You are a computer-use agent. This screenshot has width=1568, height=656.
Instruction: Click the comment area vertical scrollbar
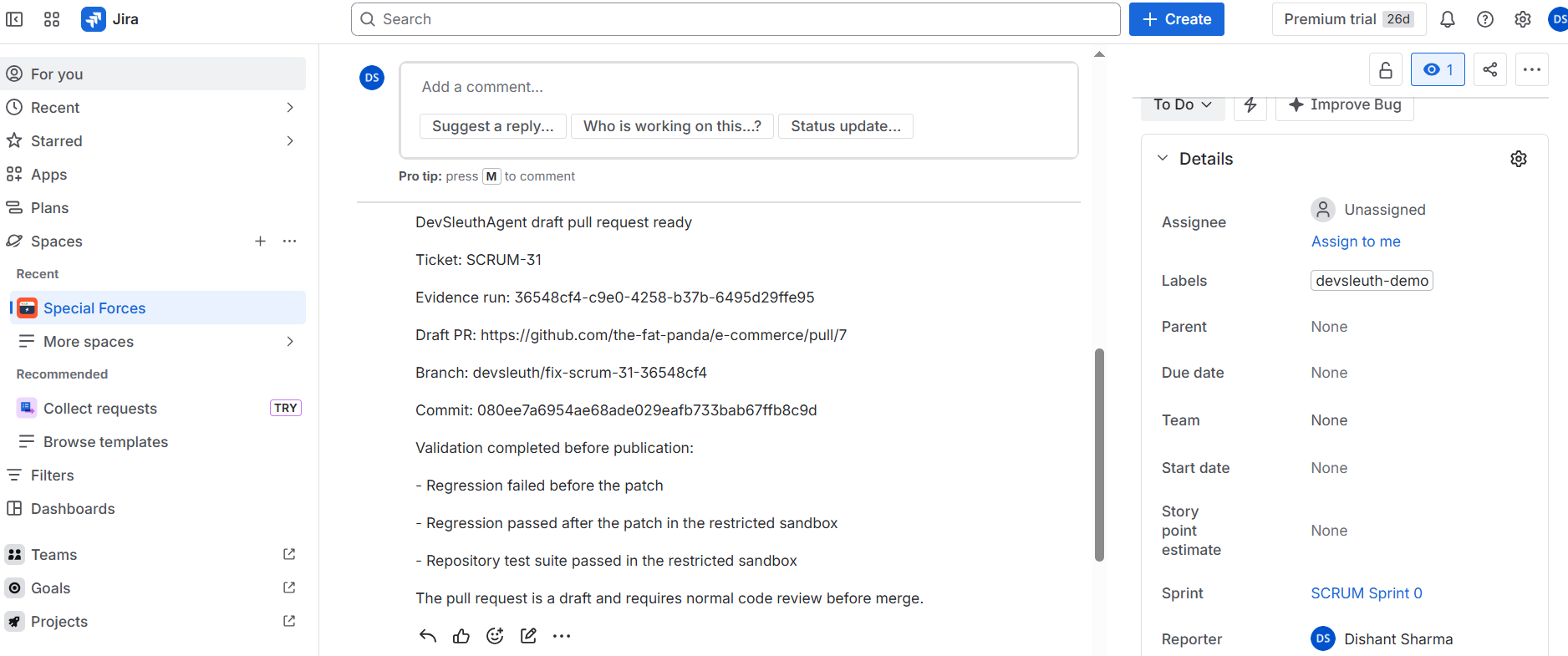coord(1100,455)
